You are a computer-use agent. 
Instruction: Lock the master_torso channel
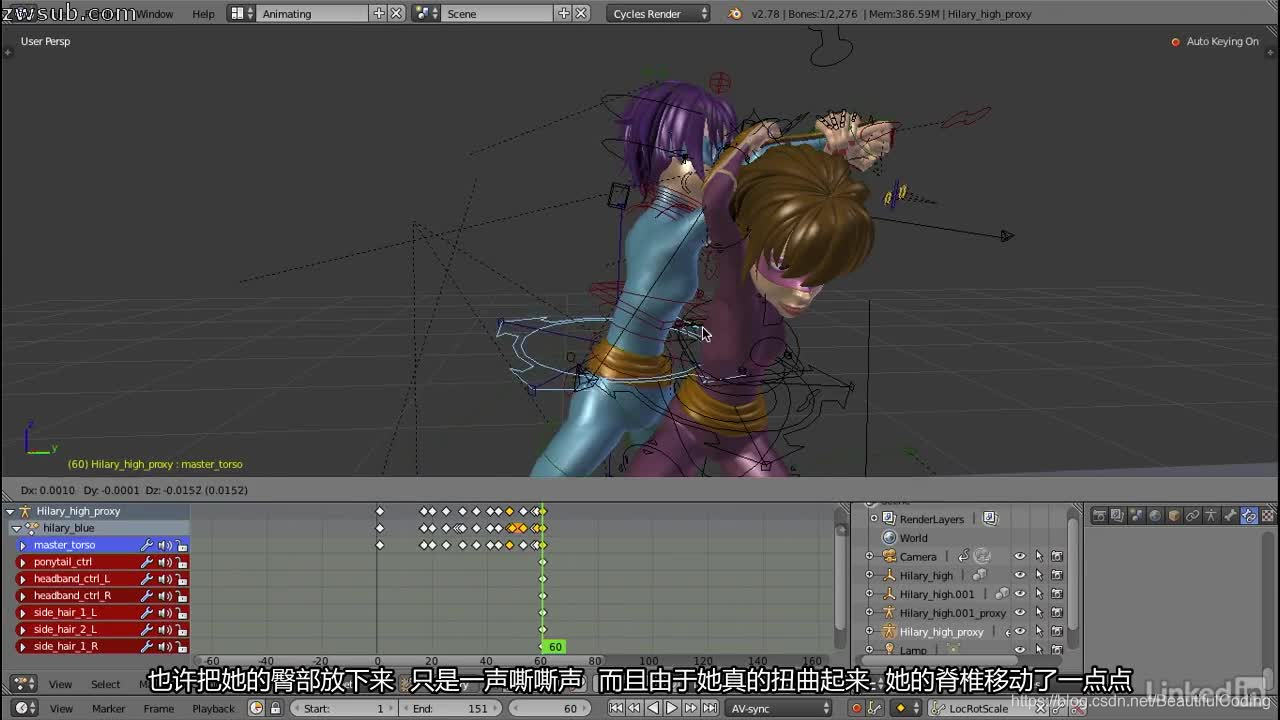[x=181, y=545]
